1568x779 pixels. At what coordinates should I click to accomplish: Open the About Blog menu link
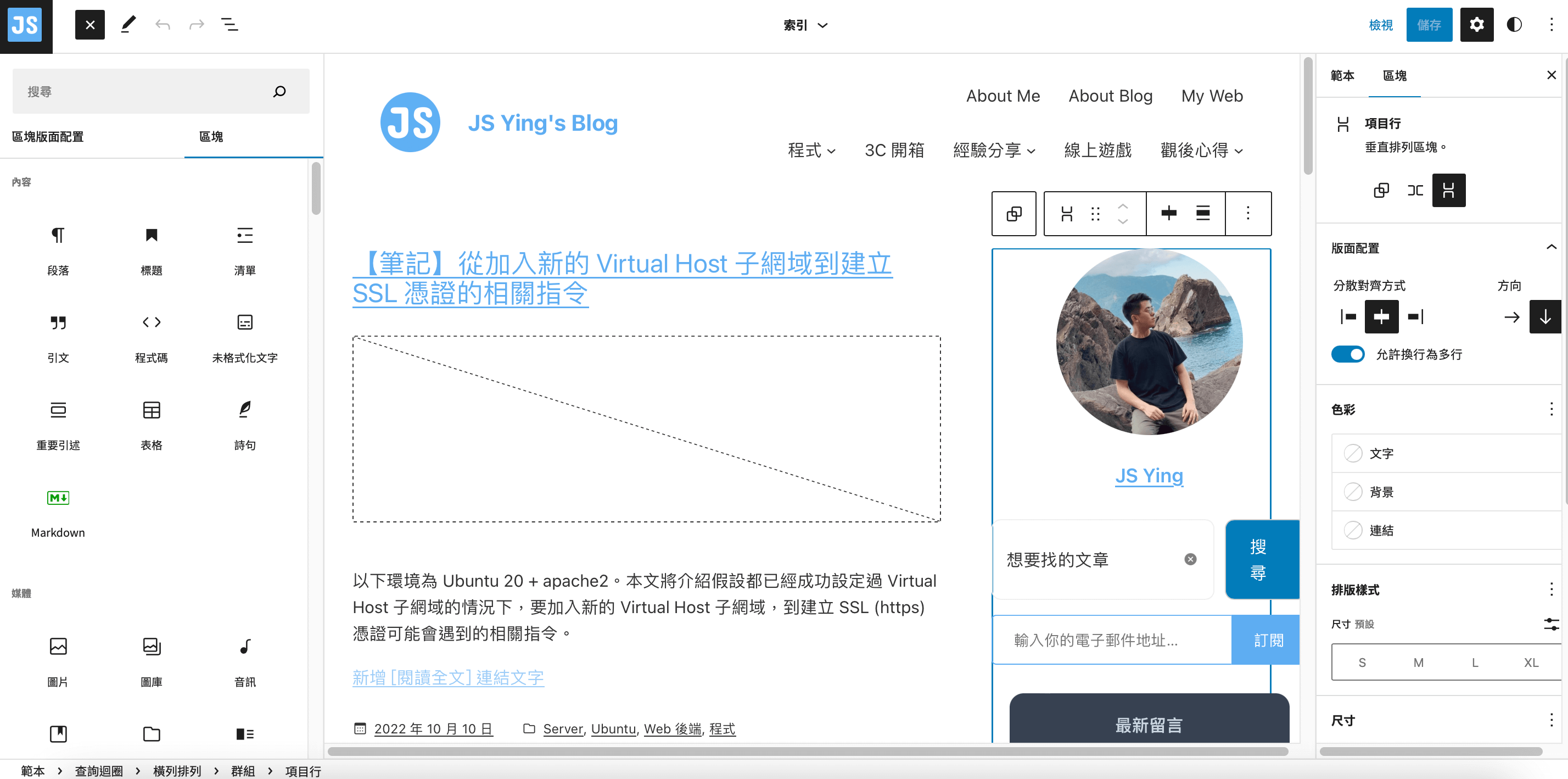1110,96
